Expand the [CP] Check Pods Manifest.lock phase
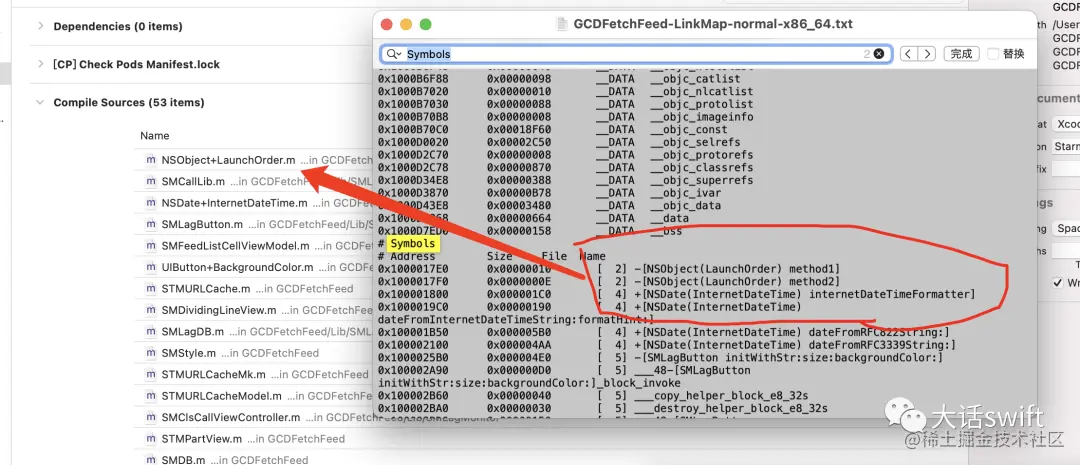This screenshot has height=465, width=1080. 40,64
